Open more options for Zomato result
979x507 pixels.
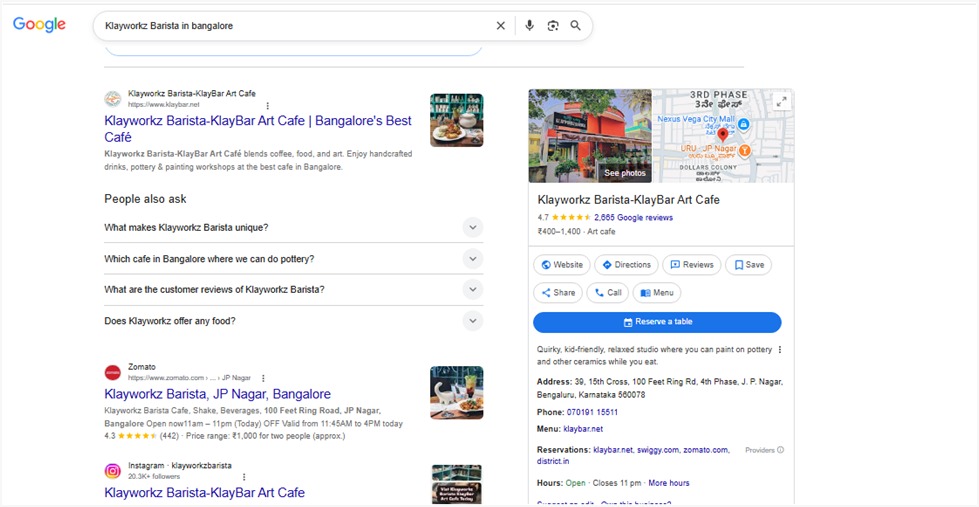pos(263,378)
